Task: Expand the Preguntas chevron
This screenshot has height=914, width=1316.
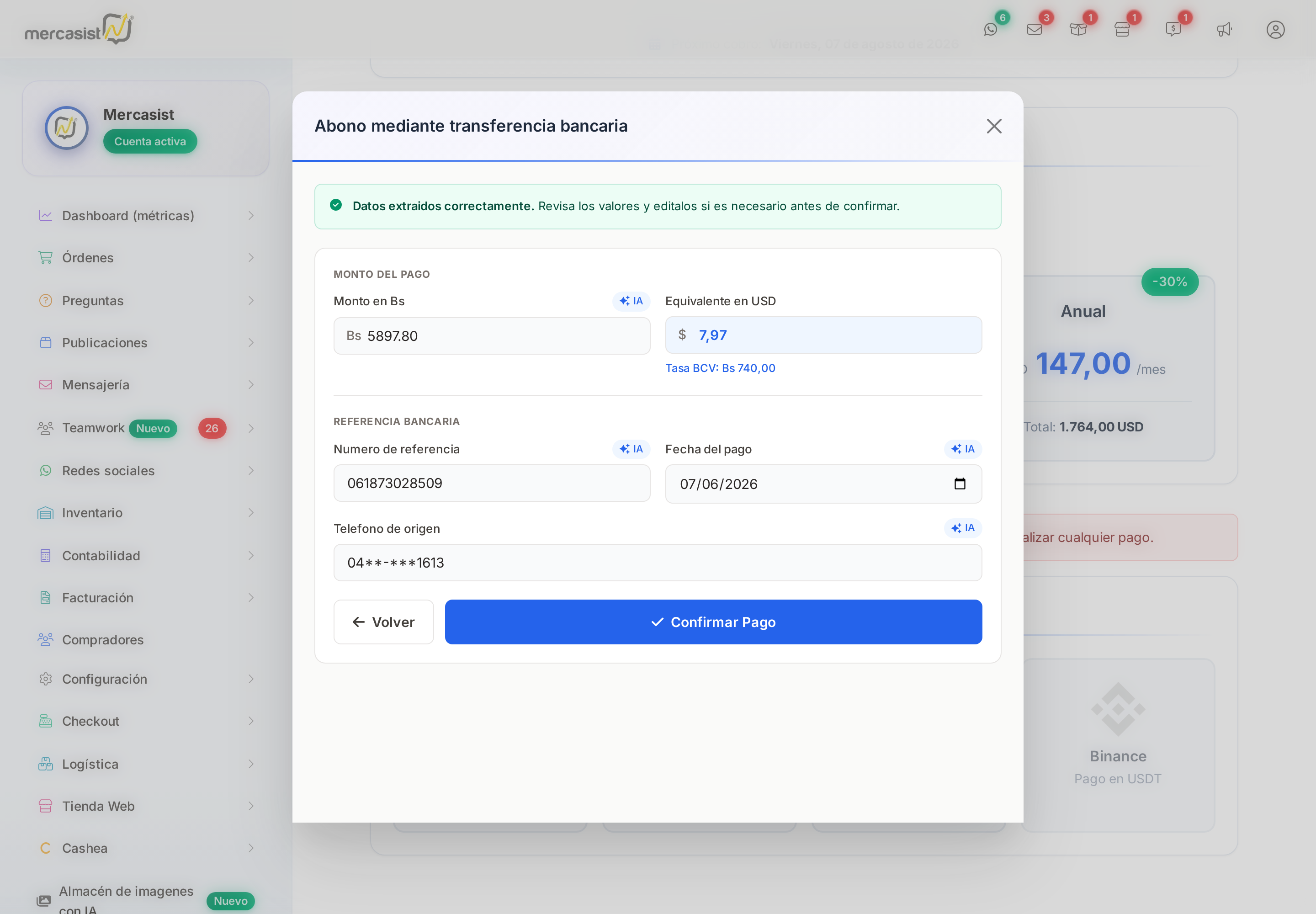Action: point(251,300)
